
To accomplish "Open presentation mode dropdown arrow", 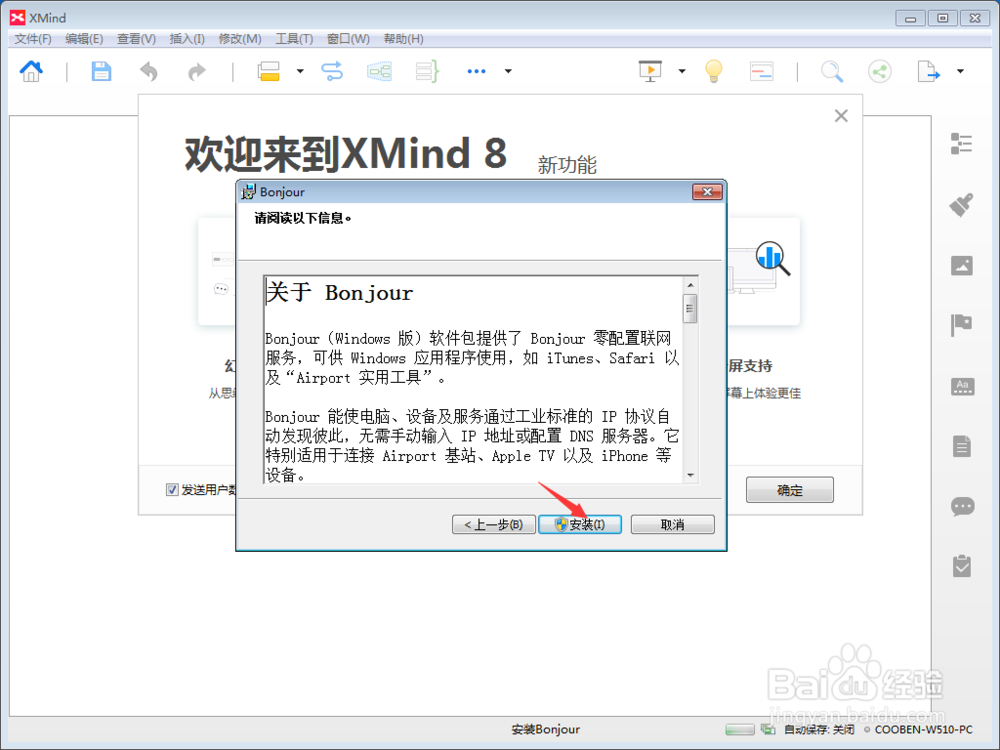I will (682, 71).
